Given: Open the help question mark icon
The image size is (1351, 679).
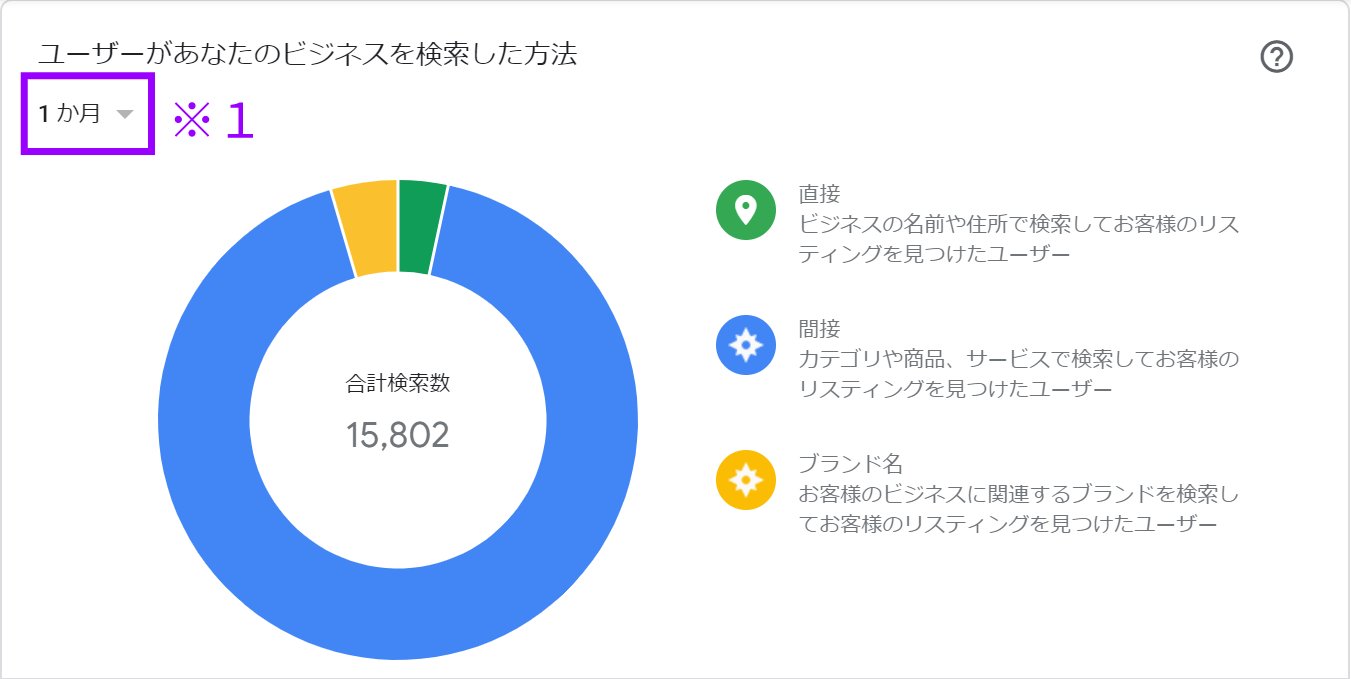Looking at the screenshot, I should point(1277,57).
